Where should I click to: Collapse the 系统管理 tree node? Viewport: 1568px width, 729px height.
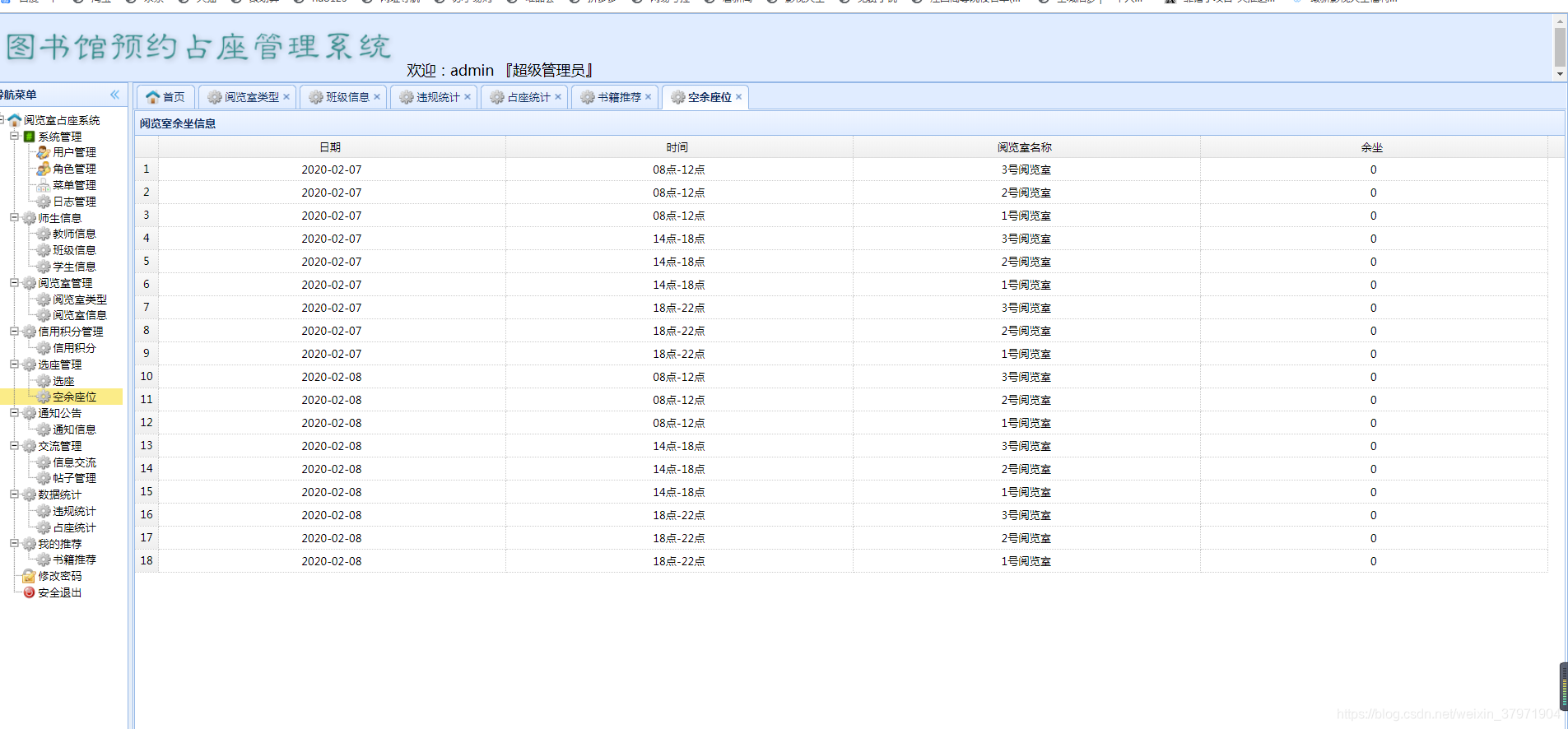(14, 136)
